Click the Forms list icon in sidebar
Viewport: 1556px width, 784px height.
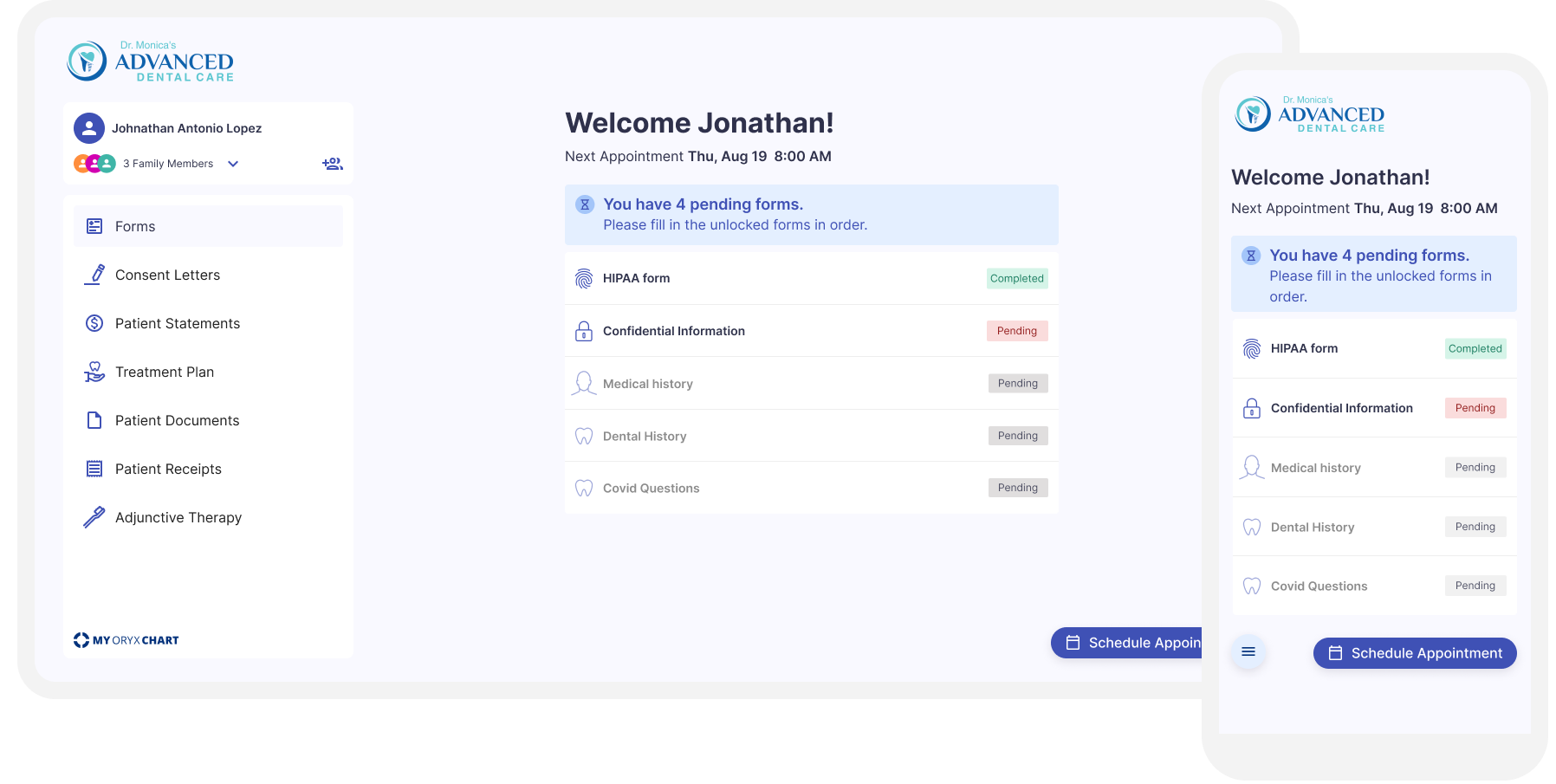pos(94,226)
